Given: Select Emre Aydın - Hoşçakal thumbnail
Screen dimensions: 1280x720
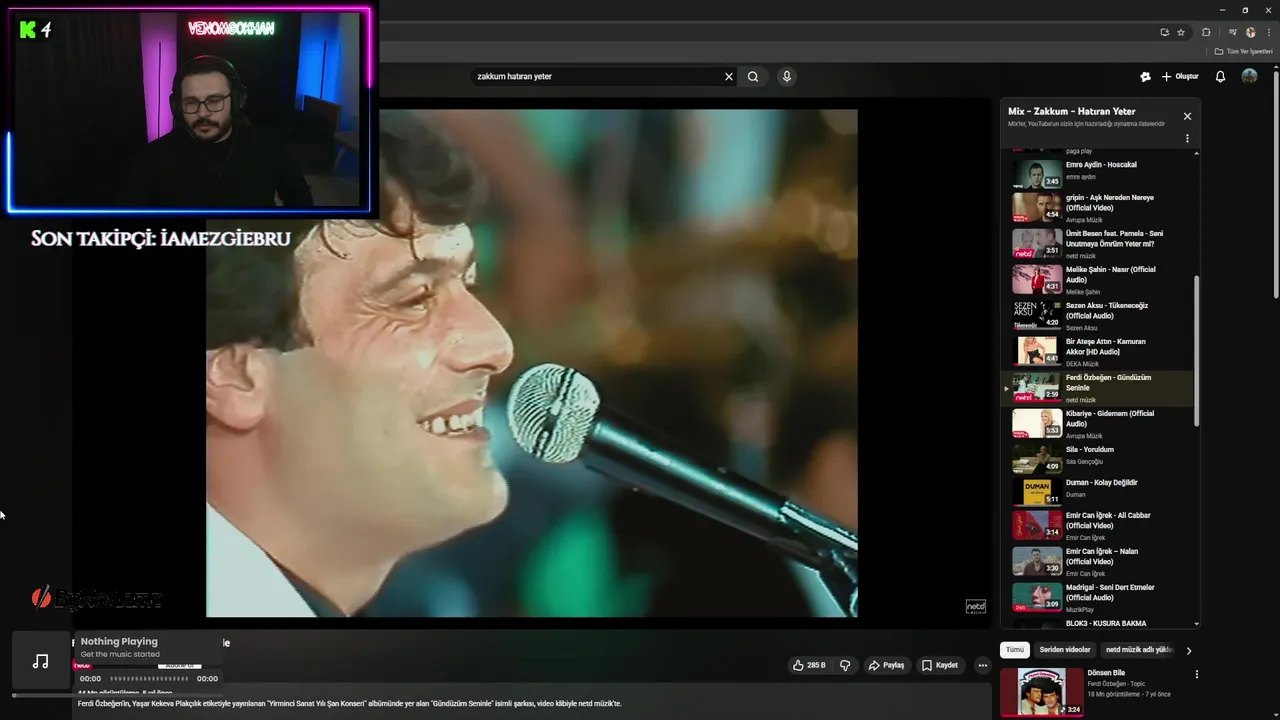Looking at the screenshot, I should [x=1037, y=174].
